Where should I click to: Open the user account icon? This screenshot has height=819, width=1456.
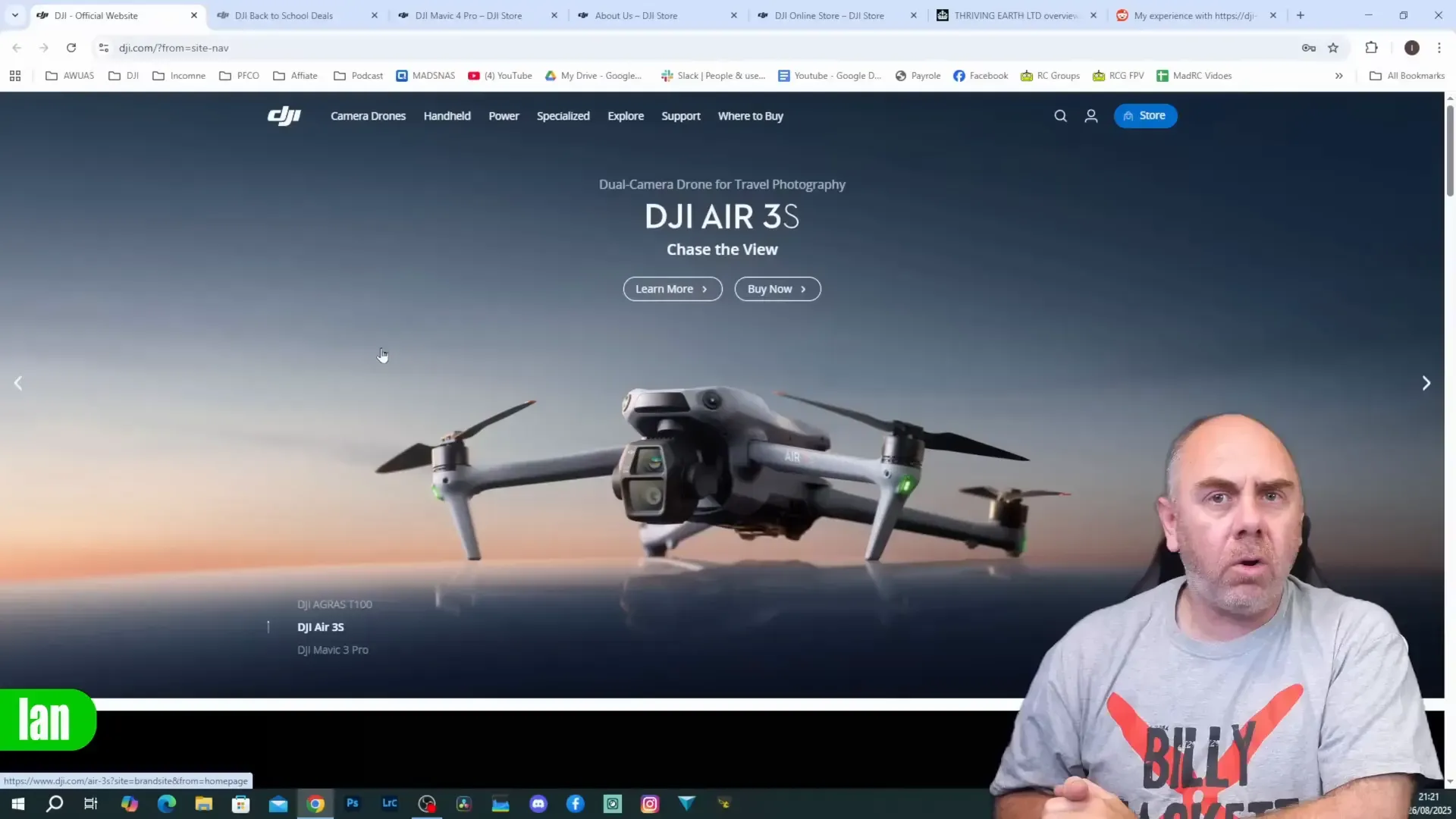point(1091,116)
